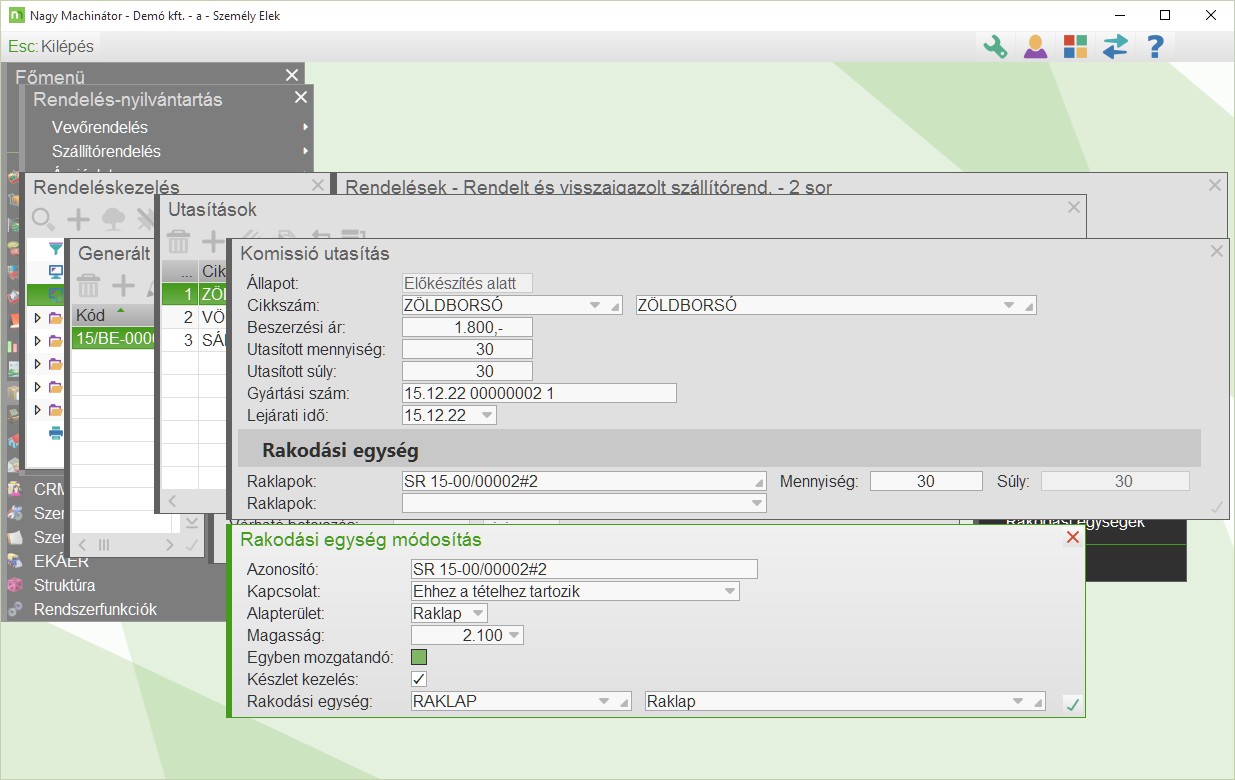1235x780 pixels.
Task: Click the monitor icon in Rendeléskezelés tree
Action: [56, 271]
